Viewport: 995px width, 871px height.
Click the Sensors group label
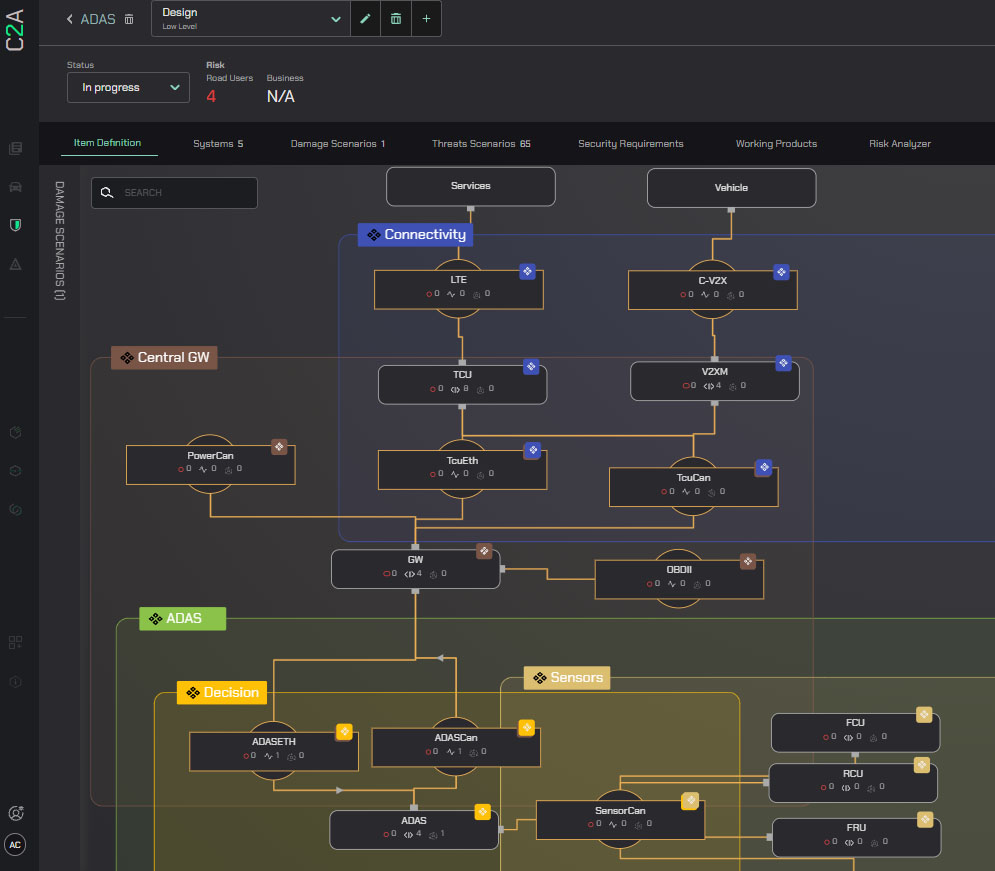pos(567,678)
